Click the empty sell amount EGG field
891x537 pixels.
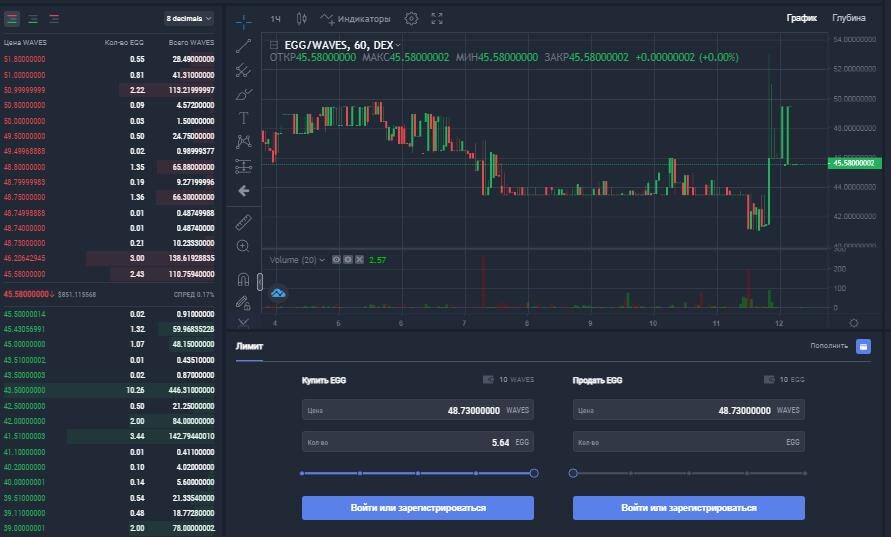[689, 442]
